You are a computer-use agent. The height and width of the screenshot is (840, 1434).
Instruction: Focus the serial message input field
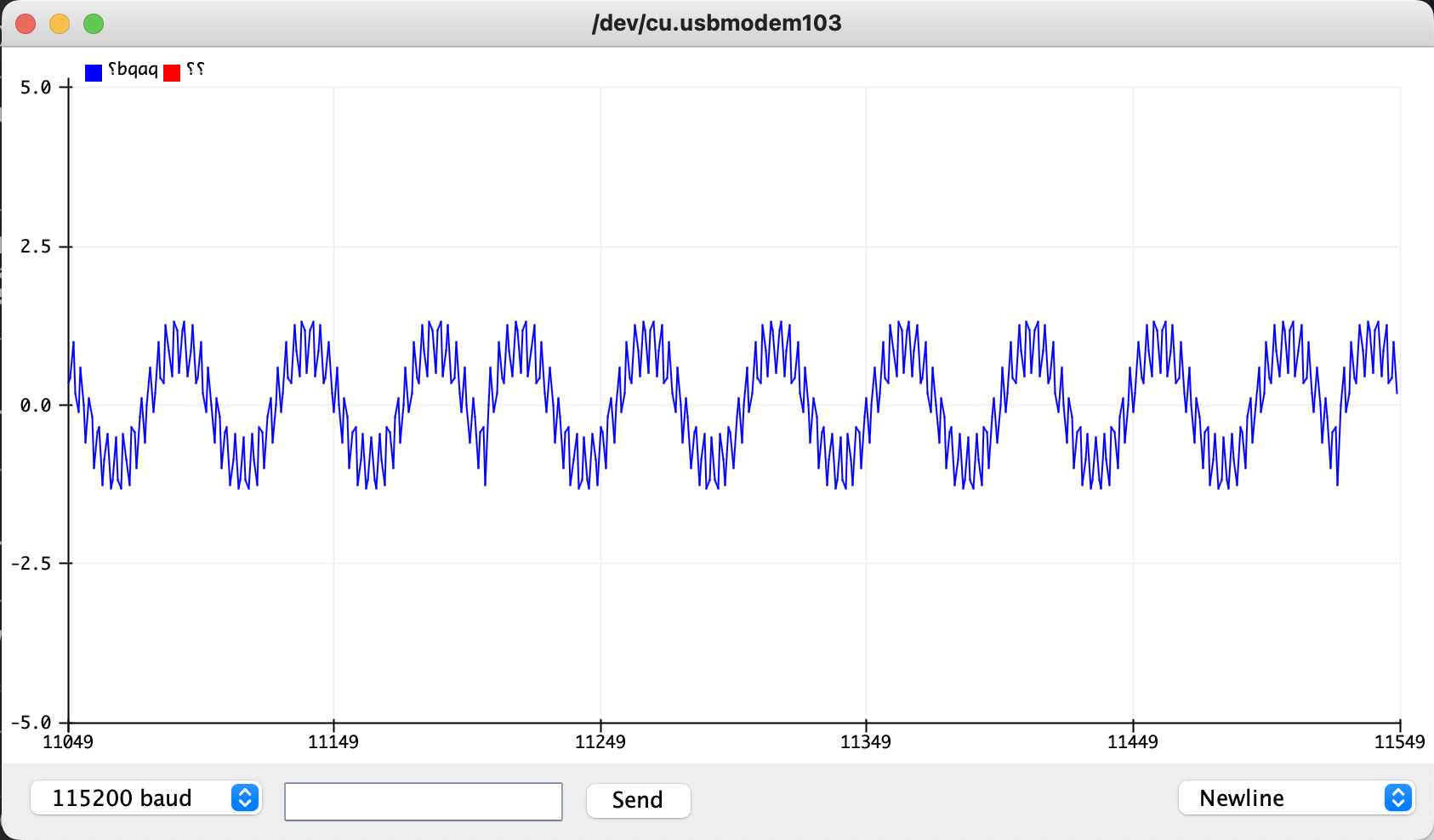[424, 801]
